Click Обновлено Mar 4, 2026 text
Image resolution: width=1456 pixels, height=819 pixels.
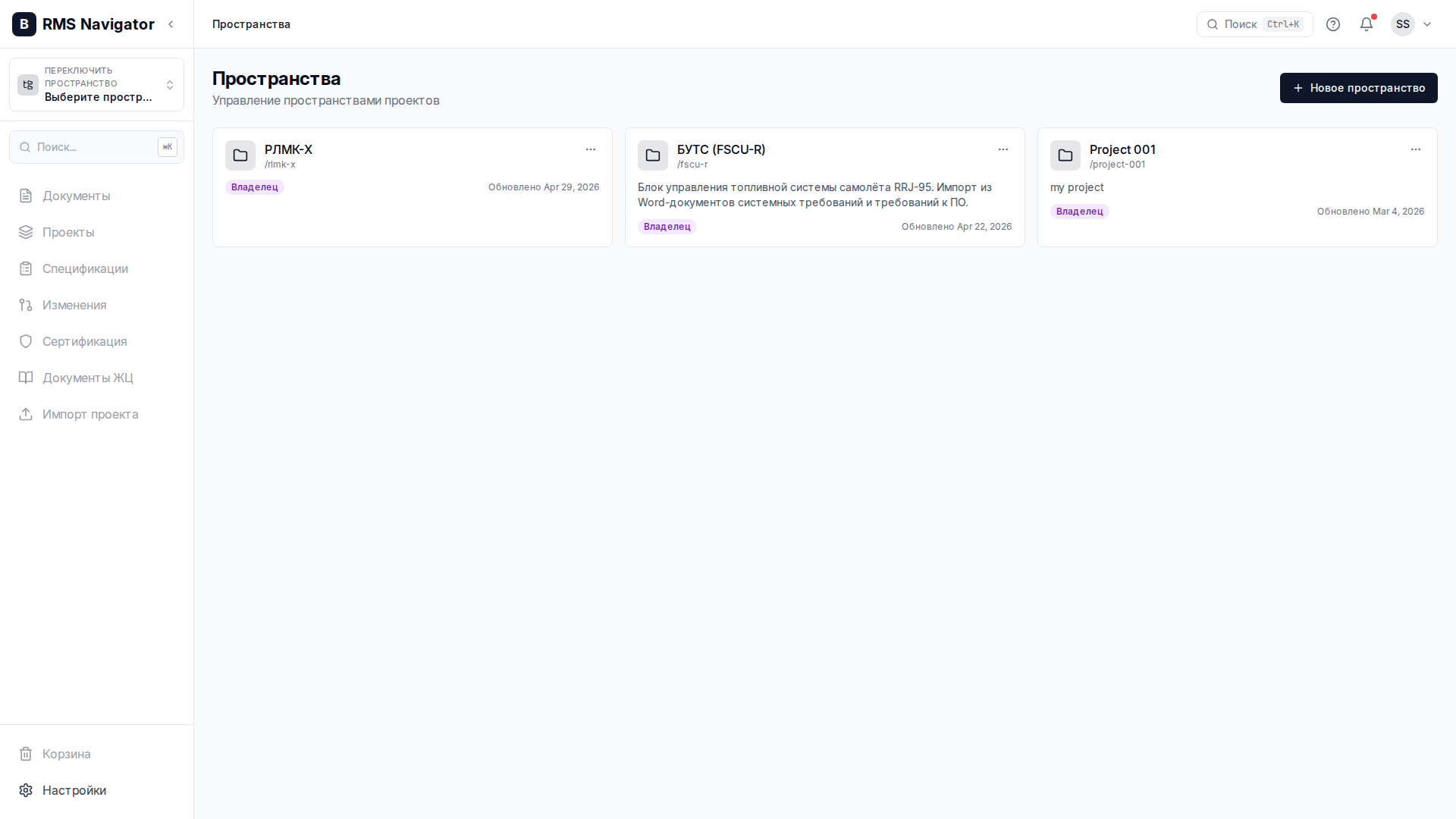tap(1370, 212)
